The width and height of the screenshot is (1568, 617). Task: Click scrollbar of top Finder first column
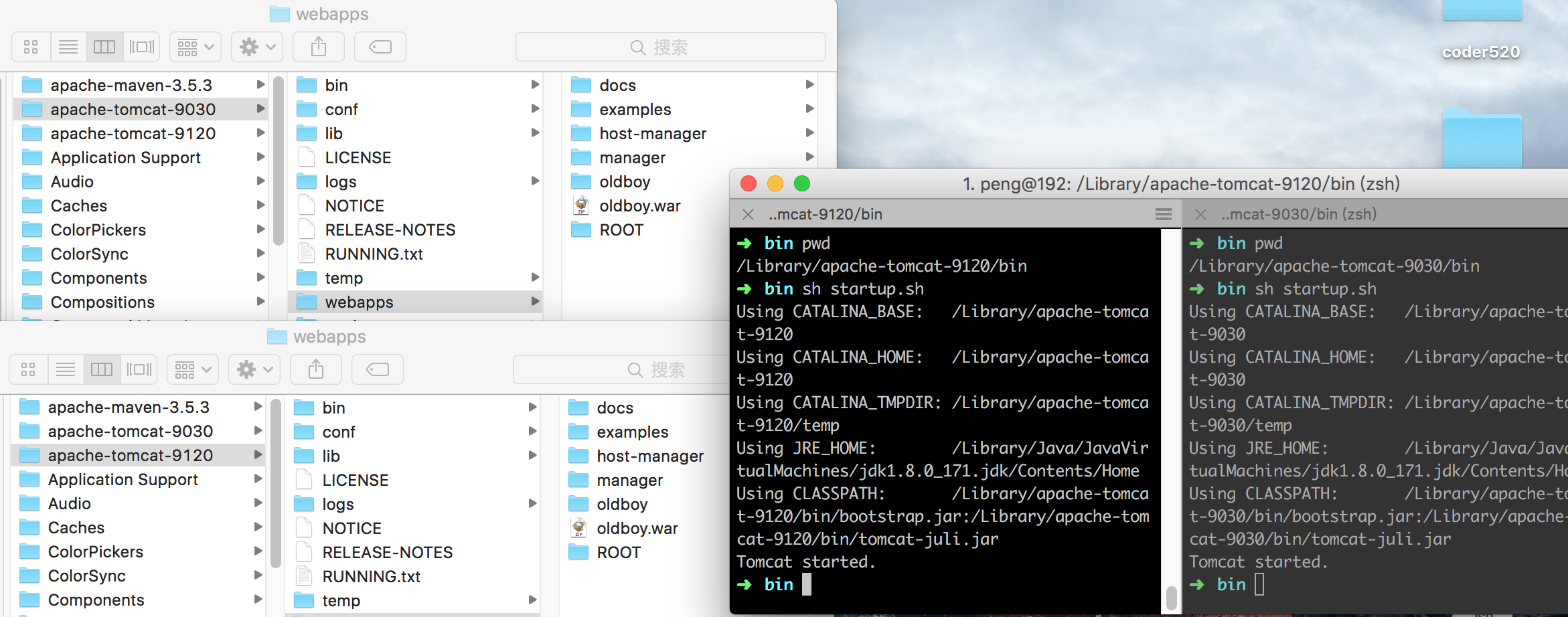pos(278,161)
